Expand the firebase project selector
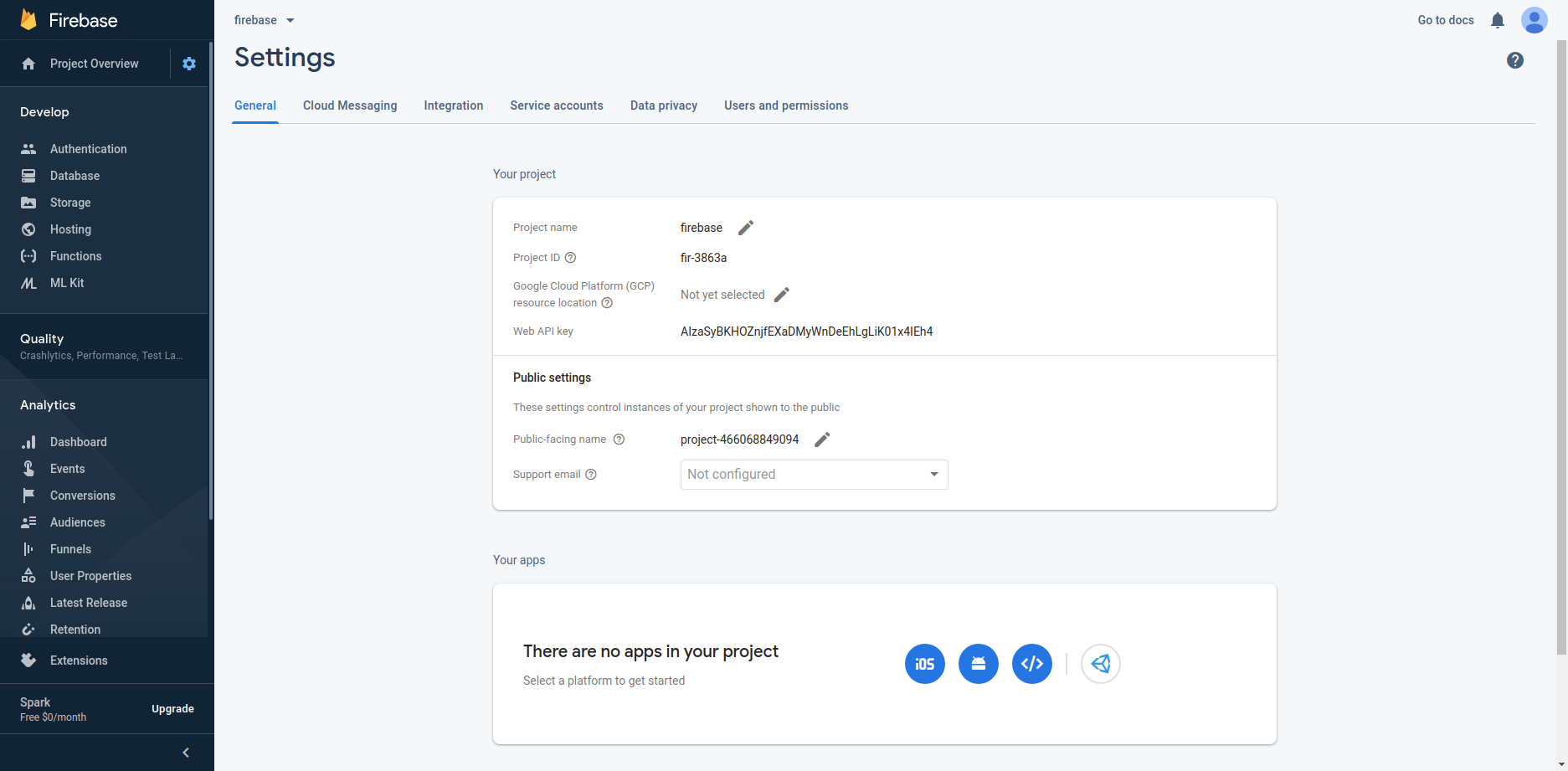 pos(265,20)
